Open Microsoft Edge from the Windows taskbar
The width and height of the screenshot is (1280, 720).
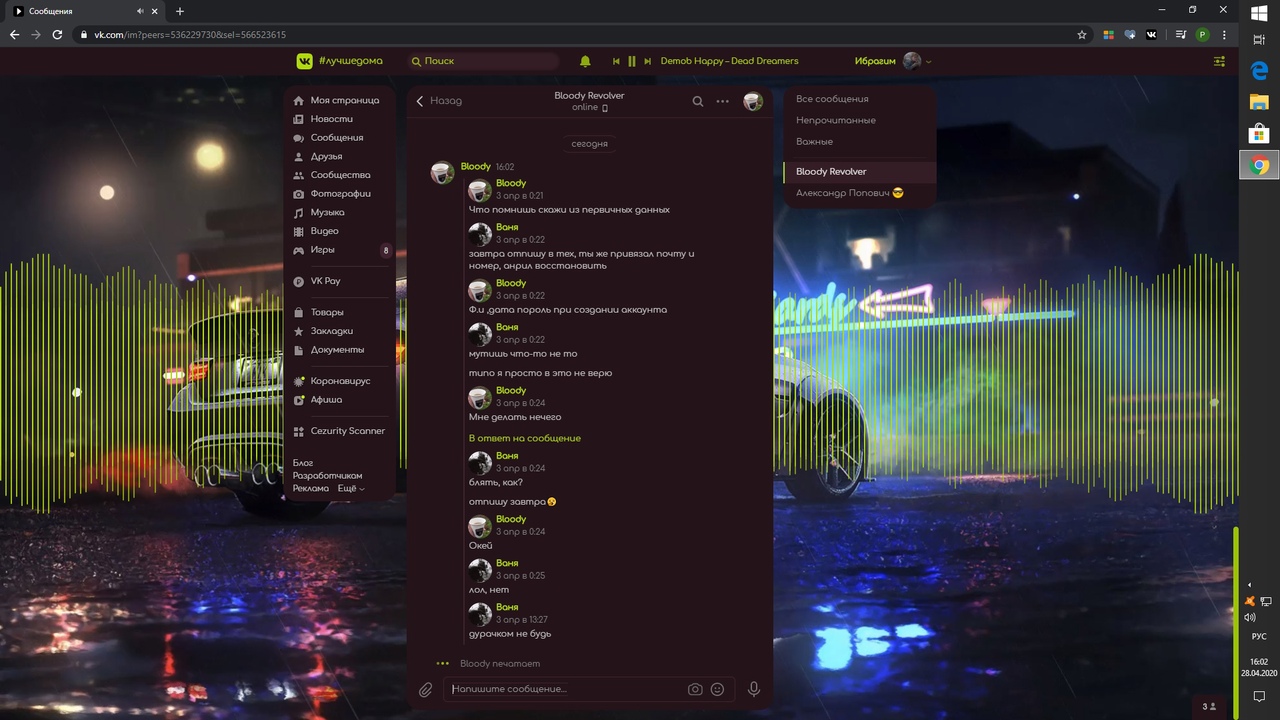click(x=1259, y=71)
